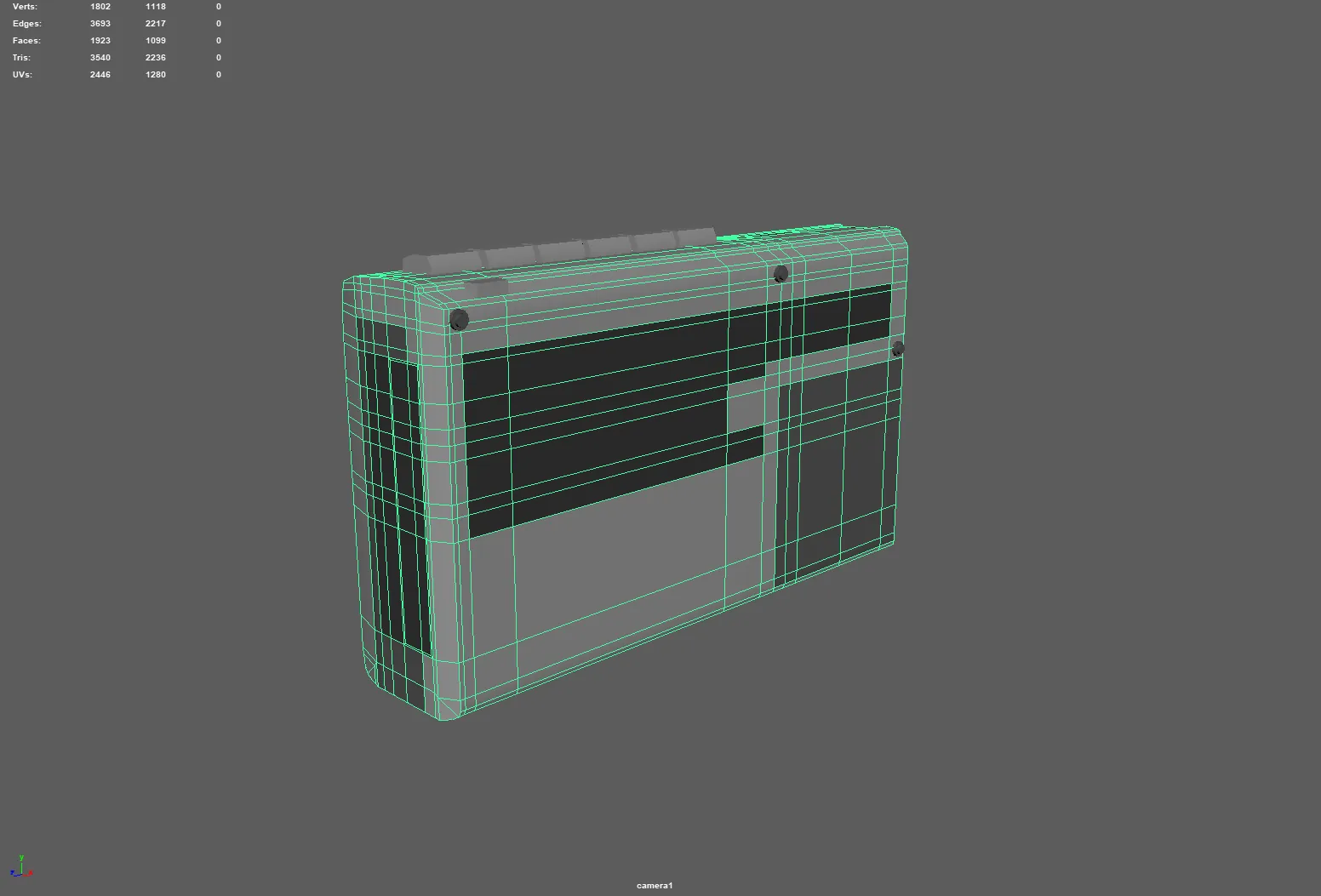The width and height of the screenshot is (1321, 896).
Task: Click the Edges count value 2217
Action: (156, 23)
